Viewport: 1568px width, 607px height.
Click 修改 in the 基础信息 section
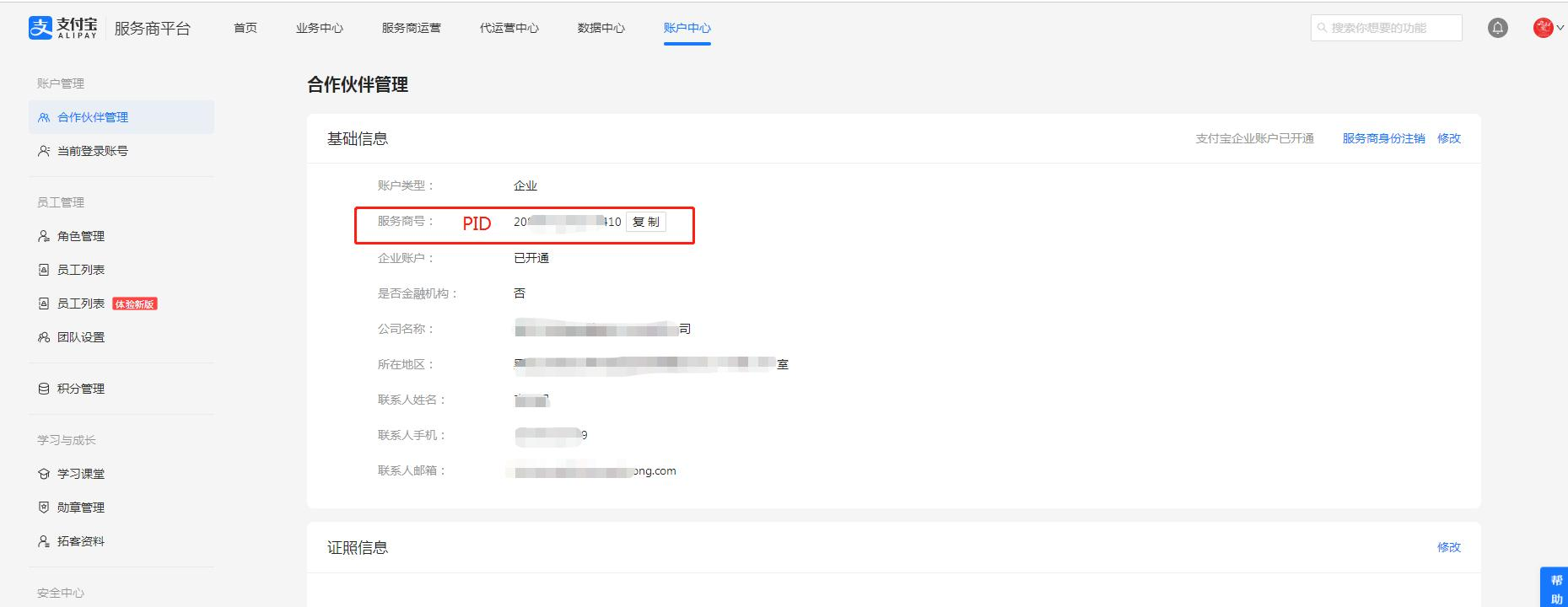coord(1448,138)
